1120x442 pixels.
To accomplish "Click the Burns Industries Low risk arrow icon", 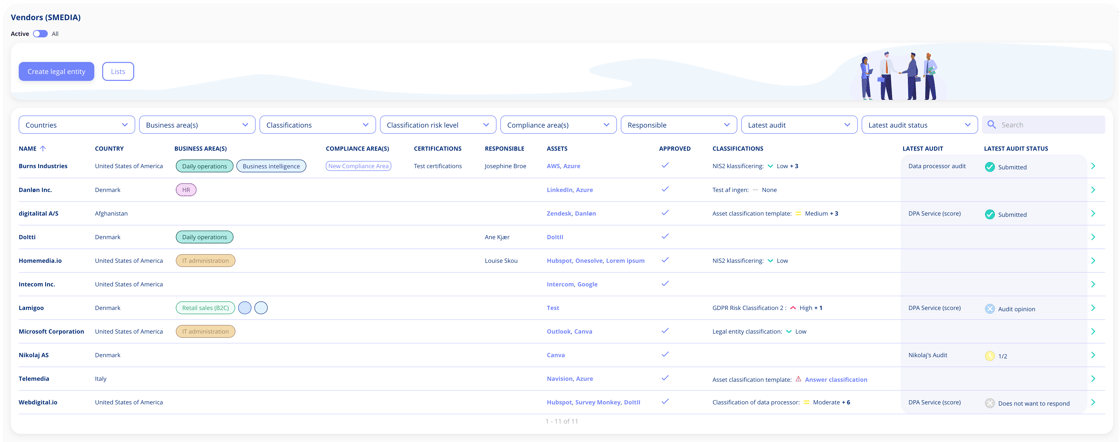I will (x=771, y=166).
